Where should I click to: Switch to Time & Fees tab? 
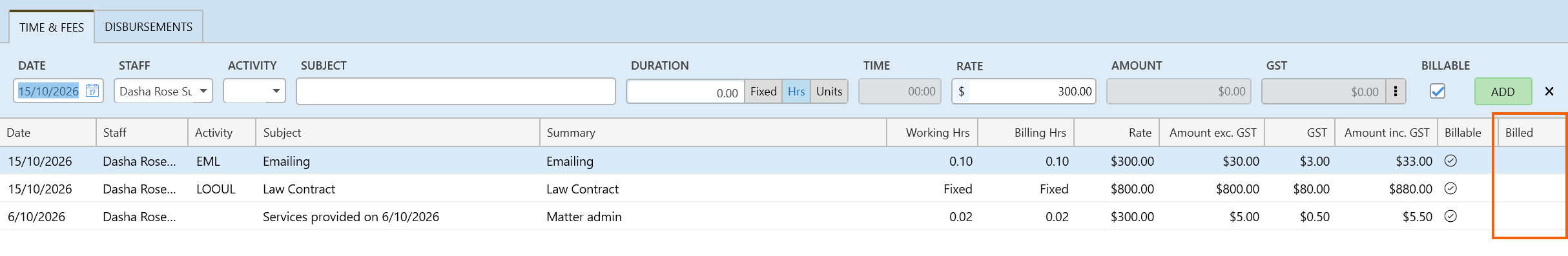[52, 27]
